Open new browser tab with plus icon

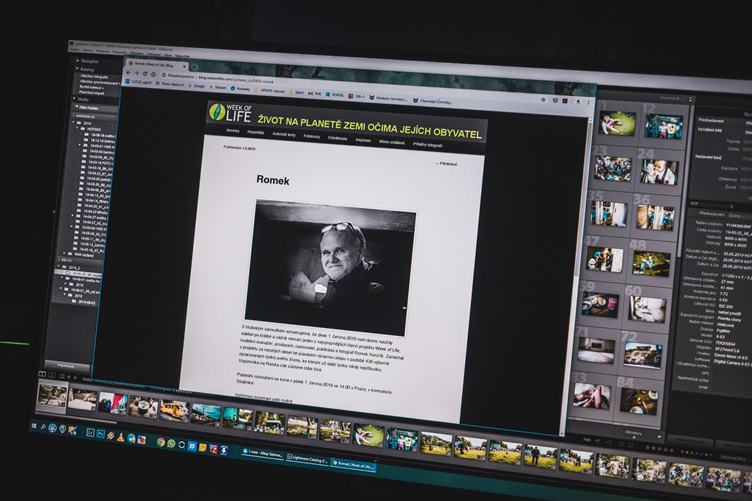[x=194, y=67]
